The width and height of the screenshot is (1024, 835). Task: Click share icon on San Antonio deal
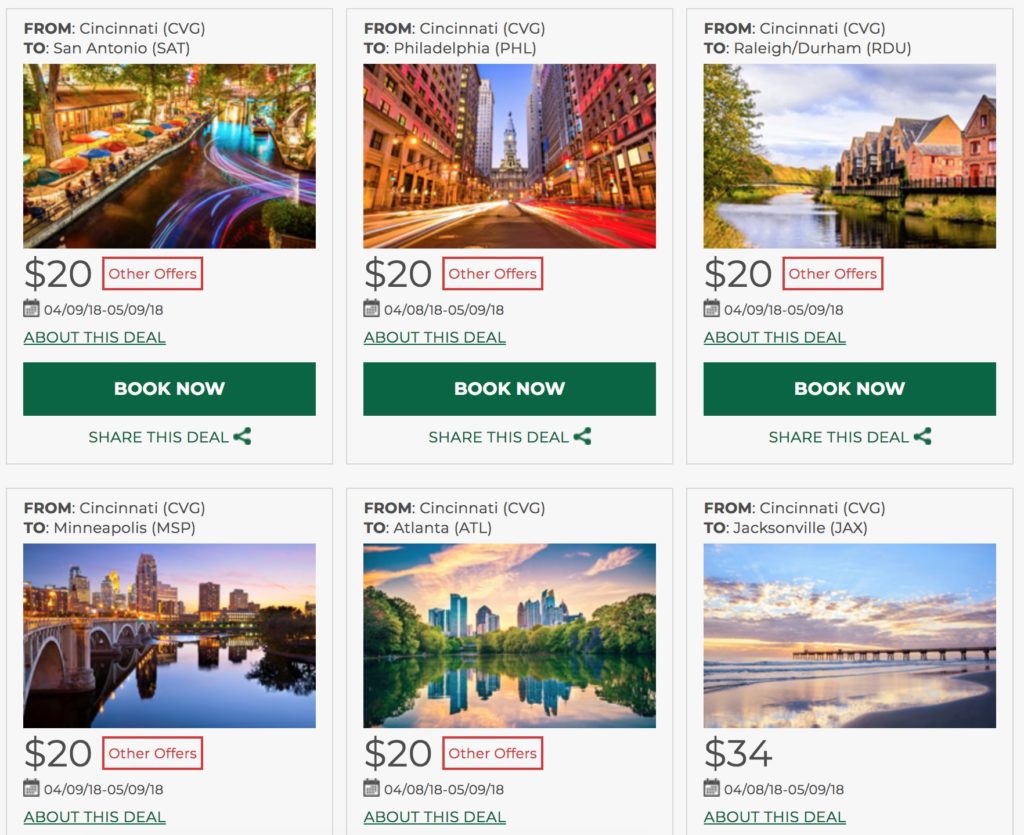[x=242, y=436]
